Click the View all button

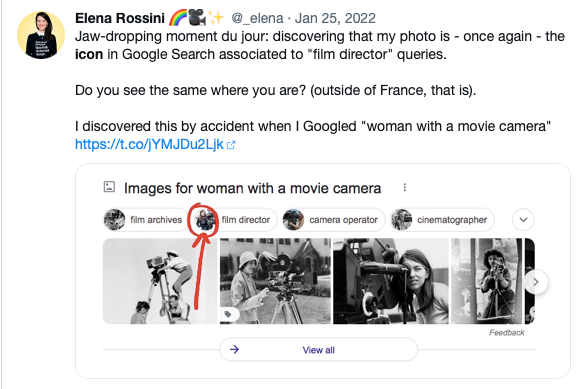click(318, 349)
